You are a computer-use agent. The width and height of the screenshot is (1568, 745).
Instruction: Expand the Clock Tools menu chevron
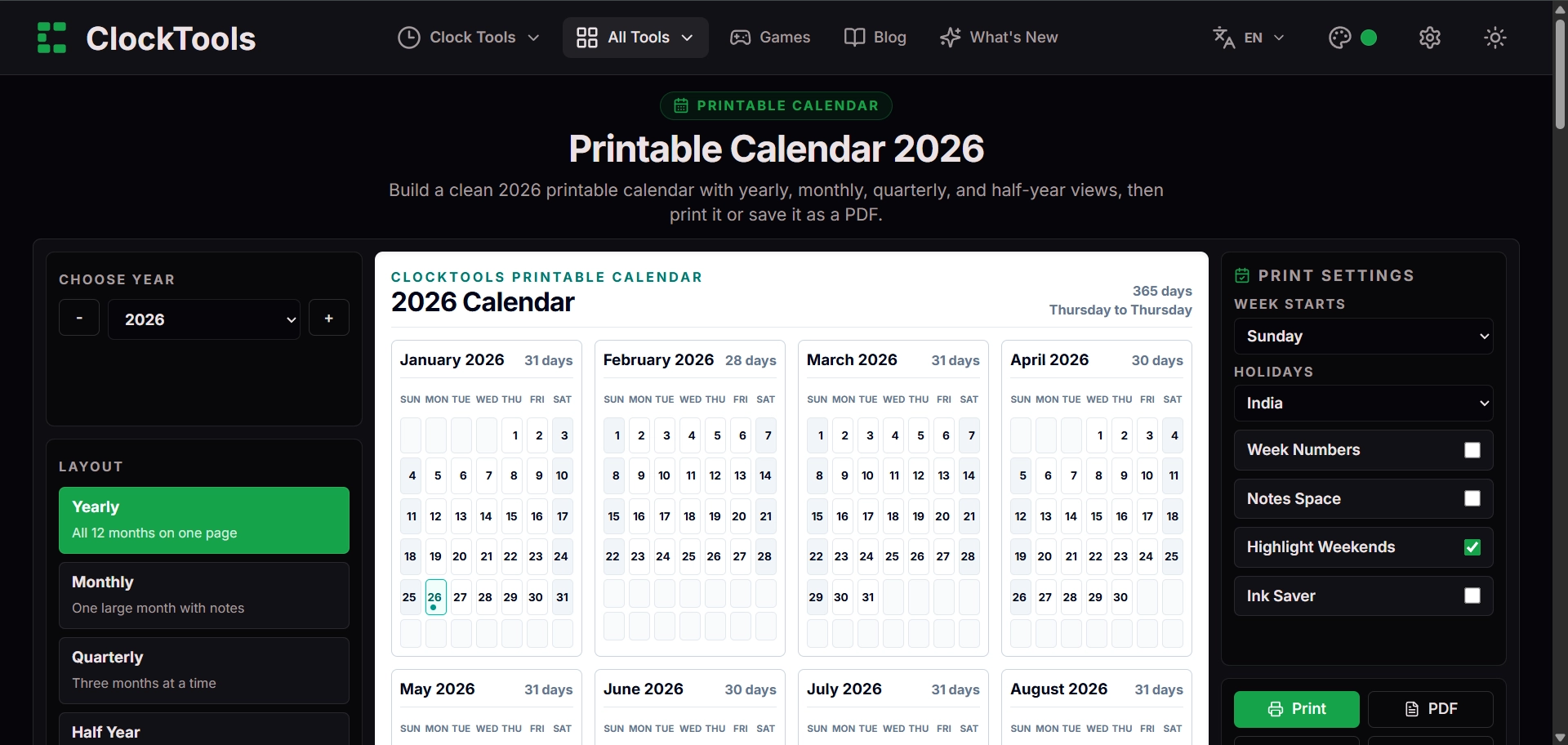coord(533,38)
